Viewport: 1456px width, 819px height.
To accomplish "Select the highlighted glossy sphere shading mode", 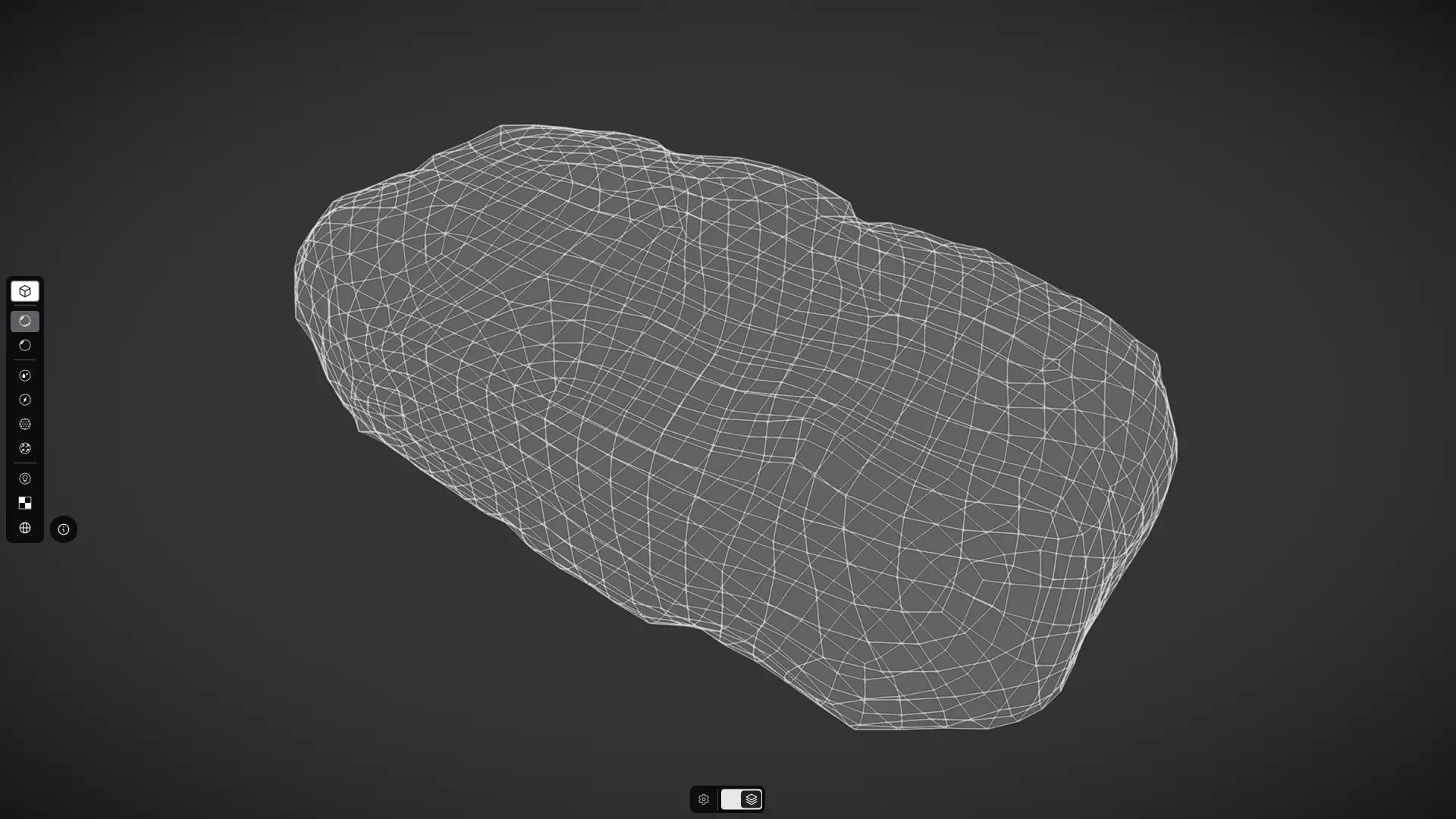I will (25, 322).
